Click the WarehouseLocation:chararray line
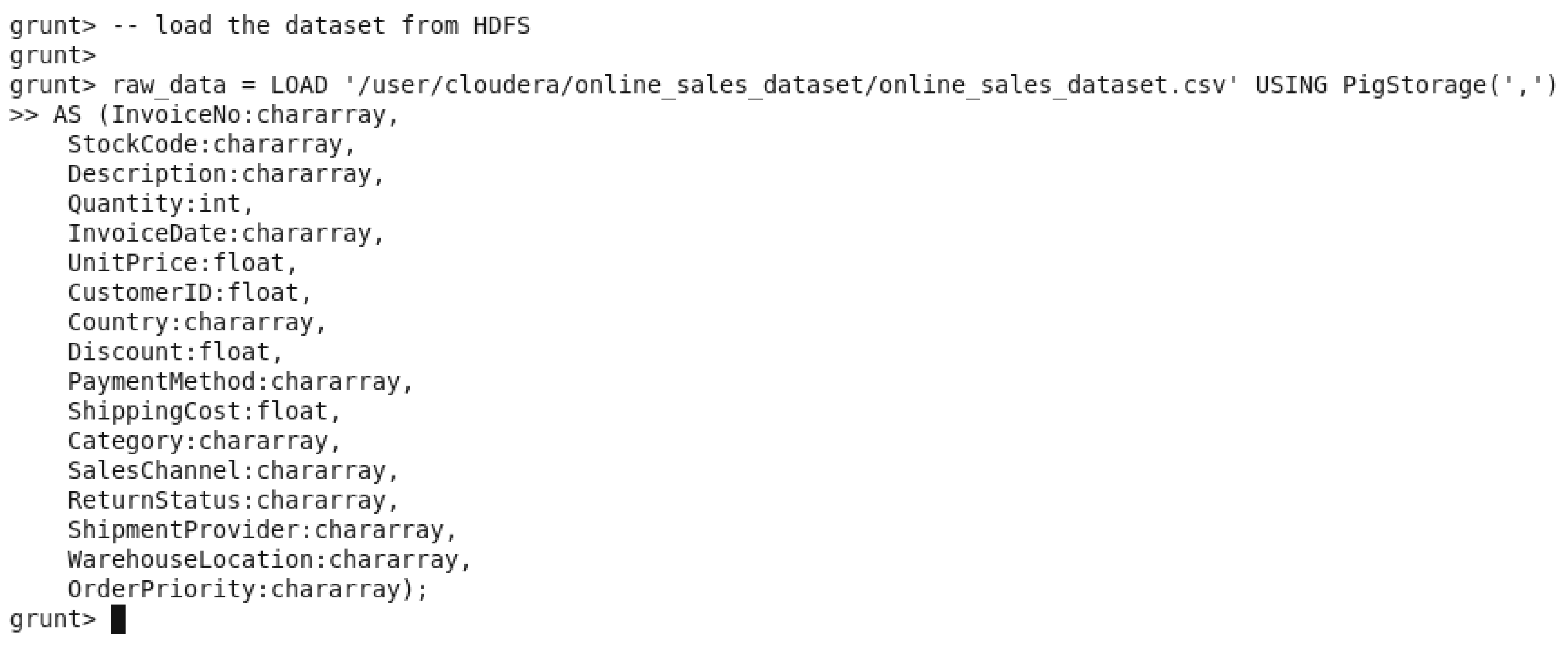Image resolution: width=1568 pixels, height=647 pixels. 269,559
